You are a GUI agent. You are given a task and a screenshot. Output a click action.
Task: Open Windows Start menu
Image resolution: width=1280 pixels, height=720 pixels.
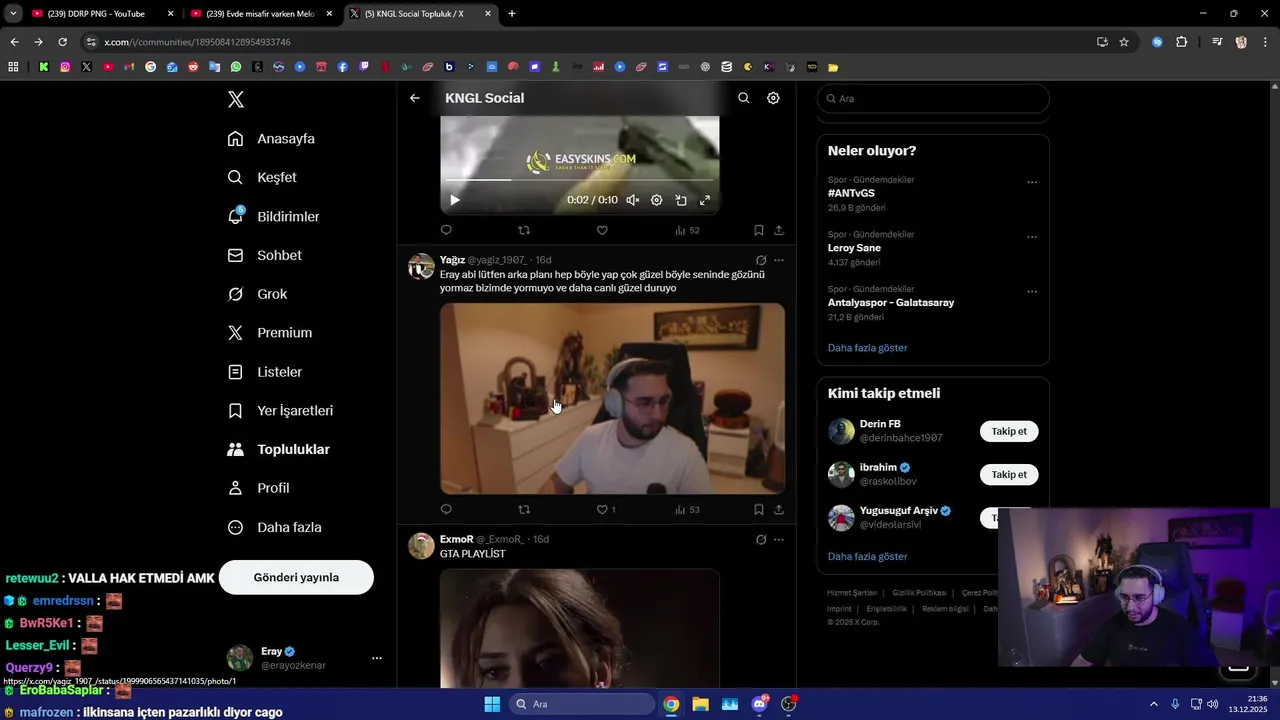tap(492, 704)
